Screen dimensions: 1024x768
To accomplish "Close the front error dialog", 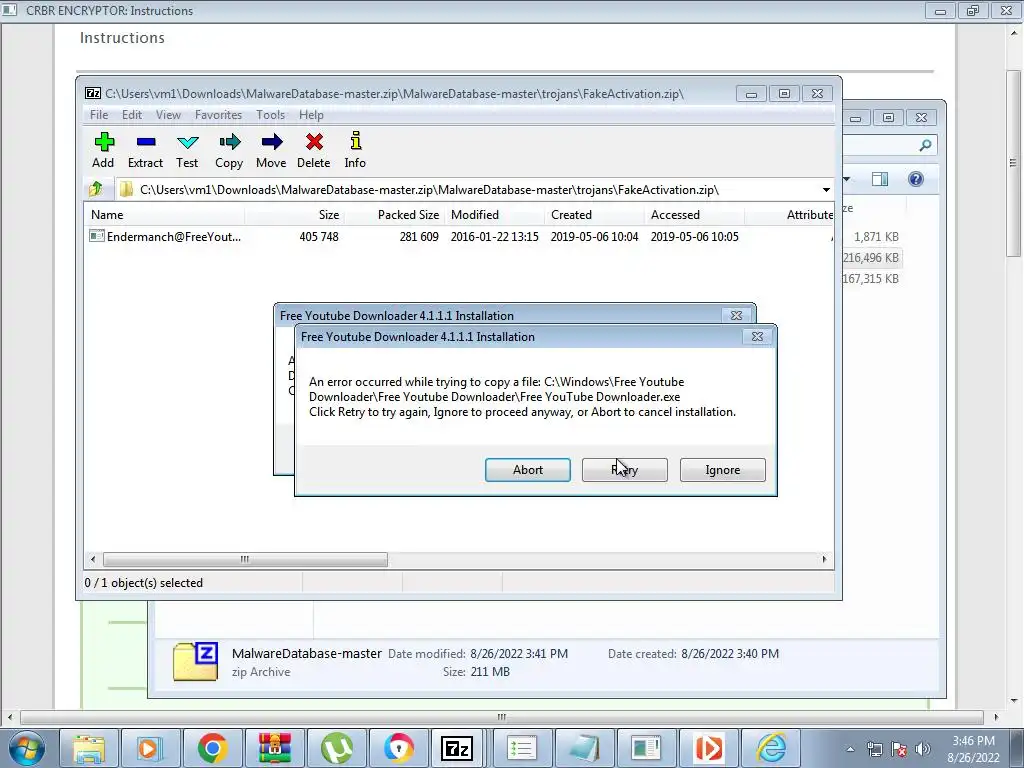I will pos(757,337).
